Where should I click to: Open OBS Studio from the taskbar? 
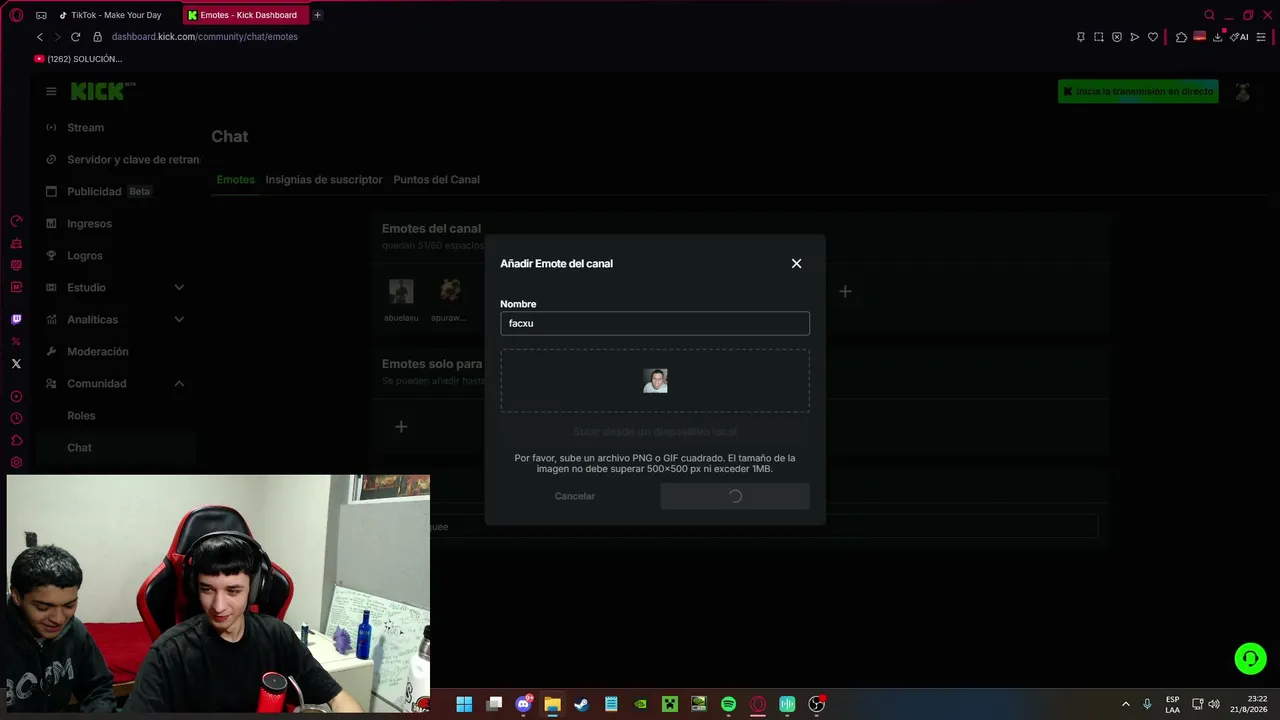point(817,704)
